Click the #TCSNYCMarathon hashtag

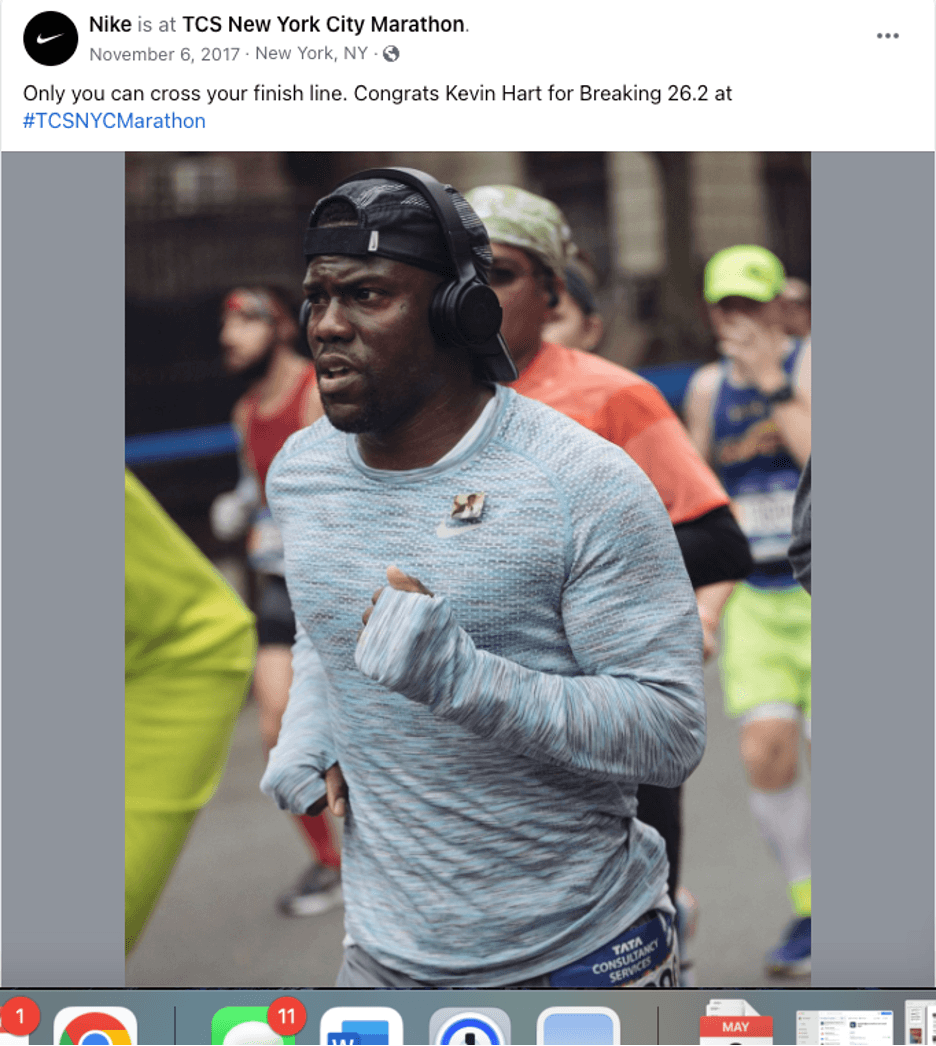click(x=114, y=121)
